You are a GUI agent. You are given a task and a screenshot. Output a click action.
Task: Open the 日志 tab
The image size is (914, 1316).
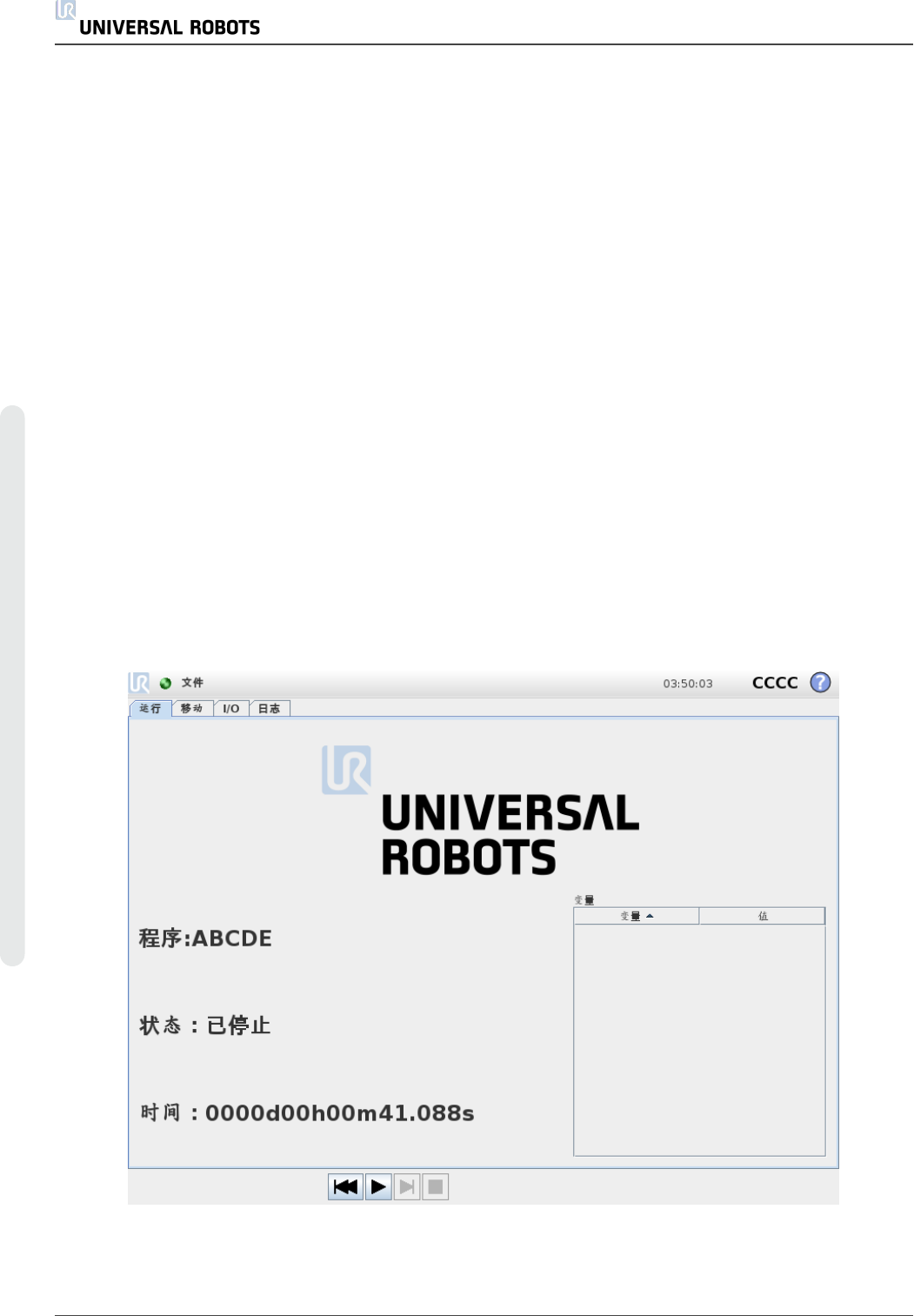pyautogui.click(x=270, y=708)
